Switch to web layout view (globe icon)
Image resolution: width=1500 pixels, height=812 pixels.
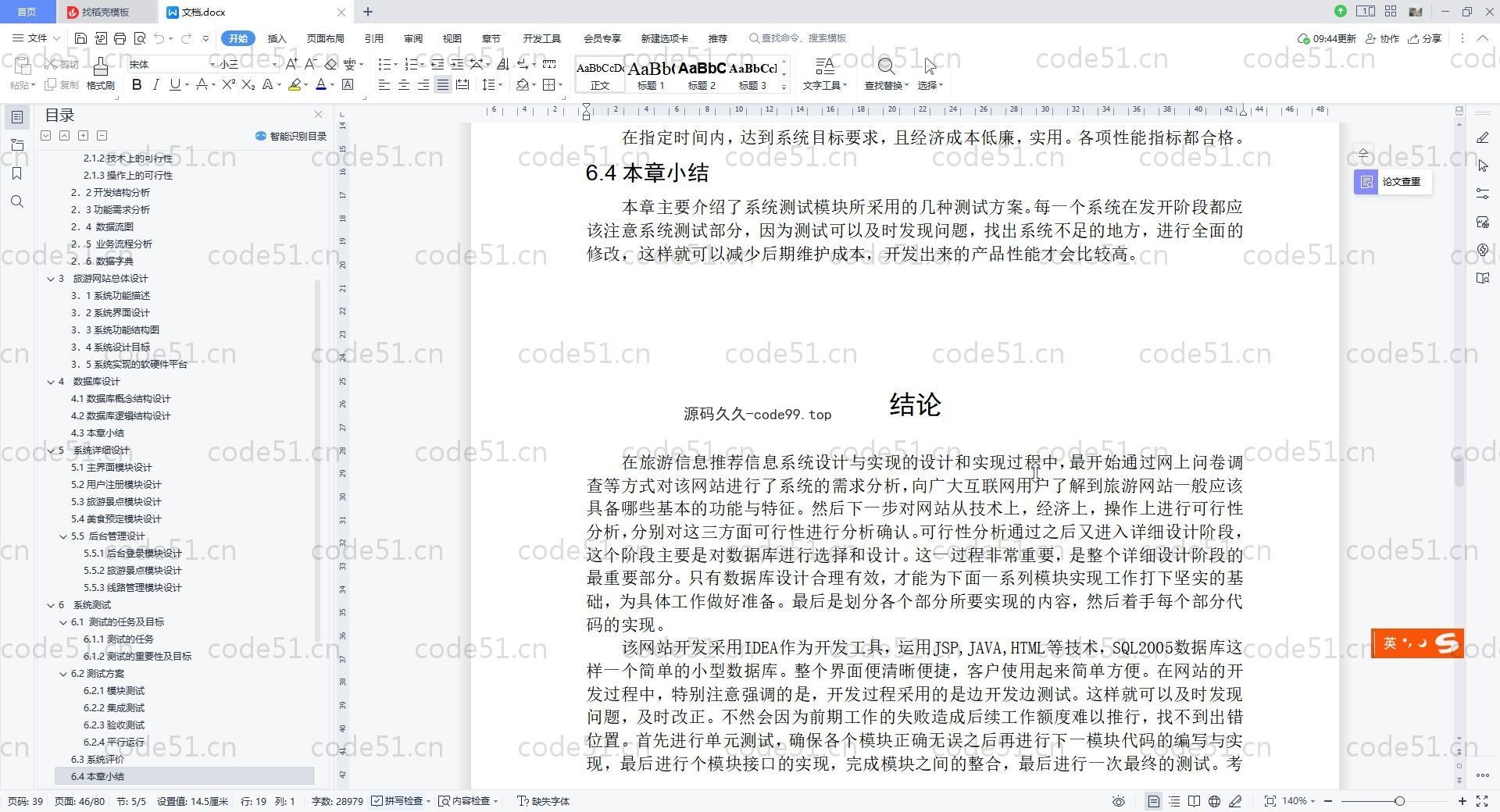pos(1215,801)
